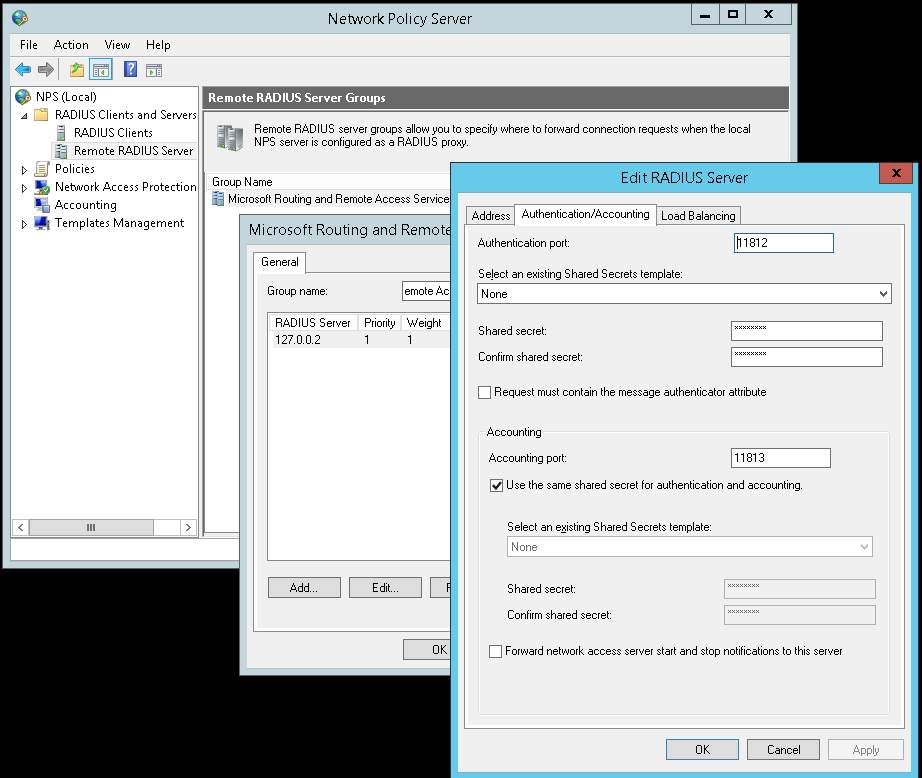Open the View menu
Screen dimensions: 922x778
coord(117,45)
